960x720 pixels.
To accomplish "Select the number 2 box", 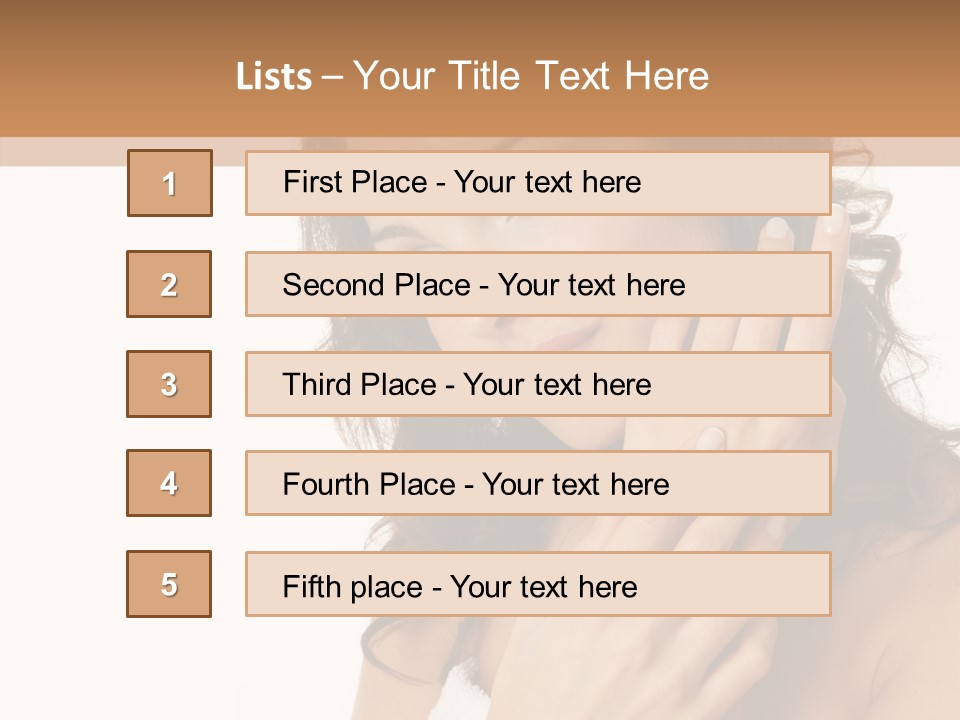I will [x=169, y=284].
